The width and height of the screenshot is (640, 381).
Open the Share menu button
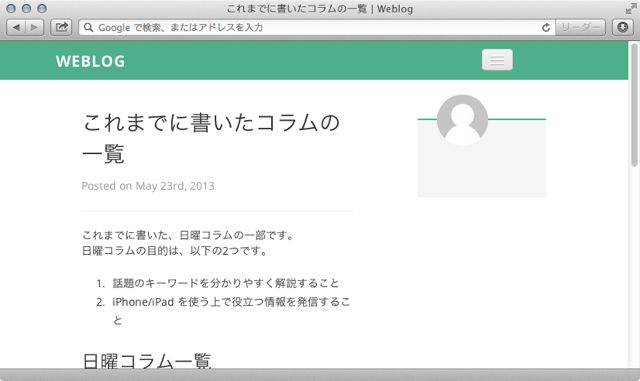[x=61, y=27]
